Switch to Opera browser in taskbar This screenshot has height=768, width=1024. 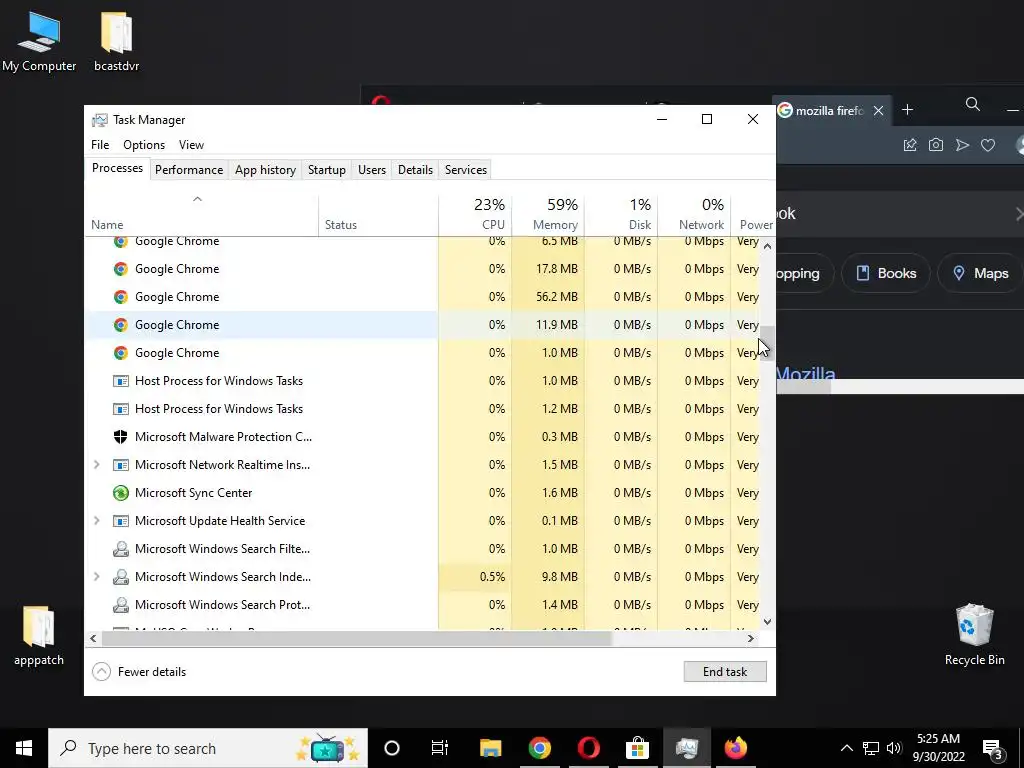tap(588, 748)
